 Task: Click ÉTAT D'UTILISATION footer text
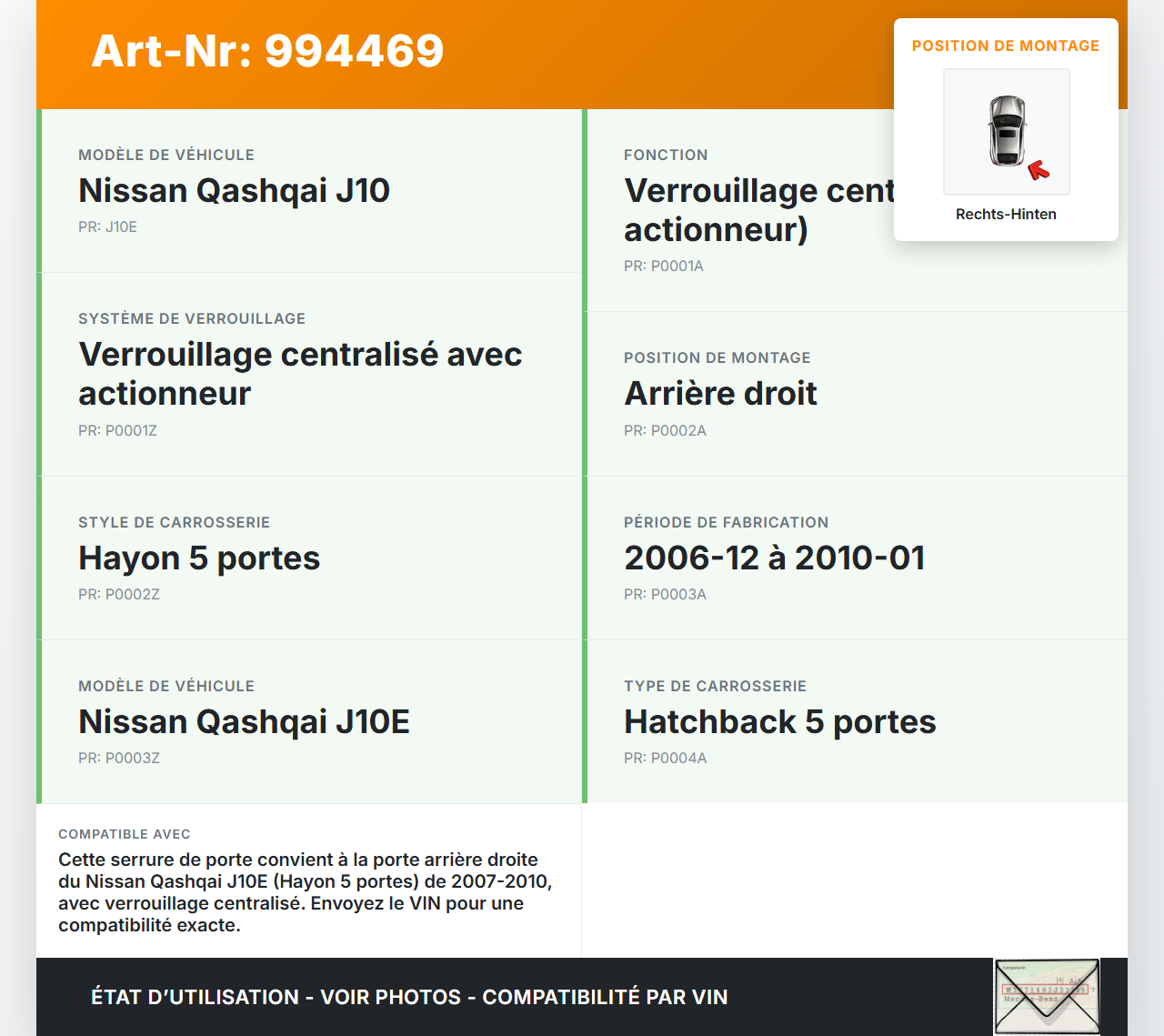pyautogui.click(x=194, y=997)
